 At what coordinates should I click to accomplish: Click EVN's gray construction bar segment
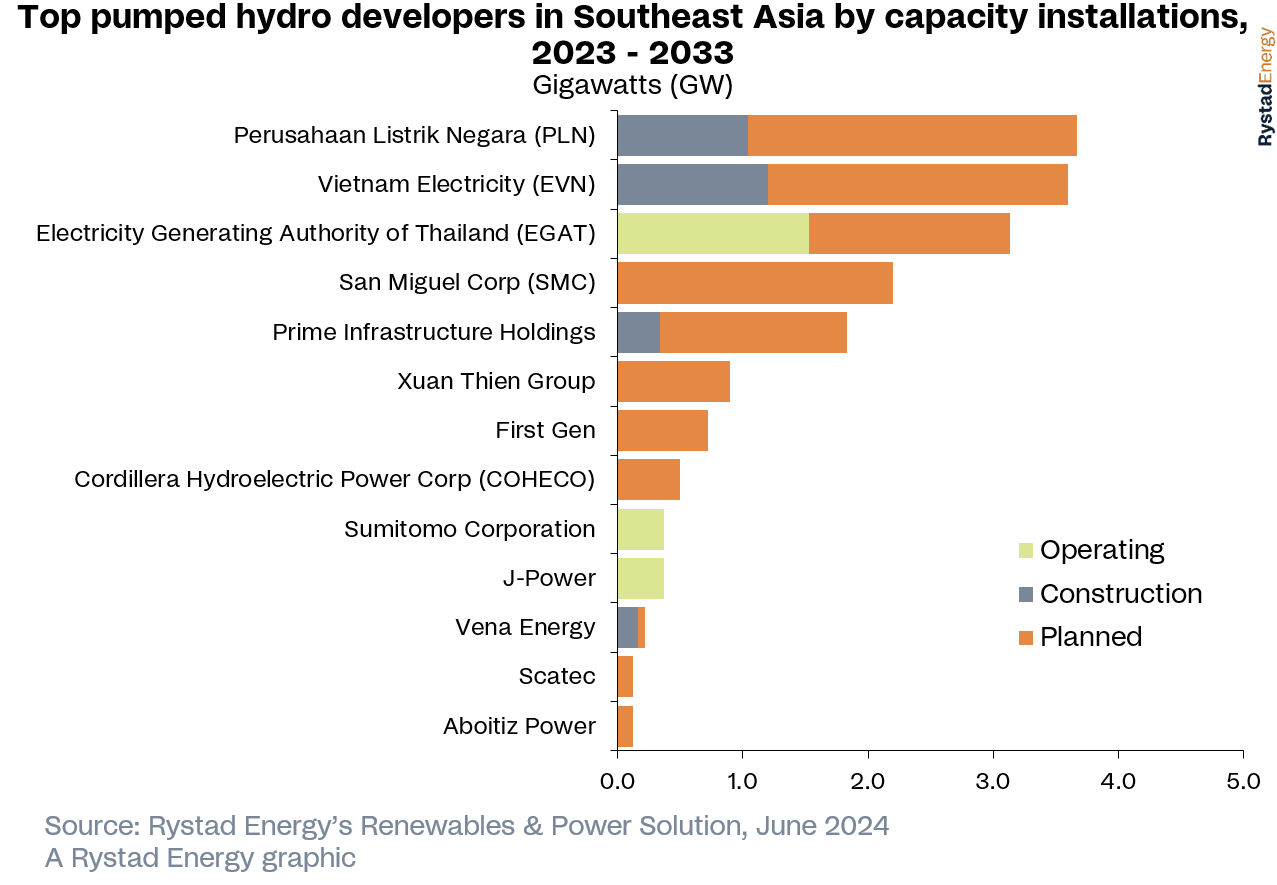click(x=692, y=184)
